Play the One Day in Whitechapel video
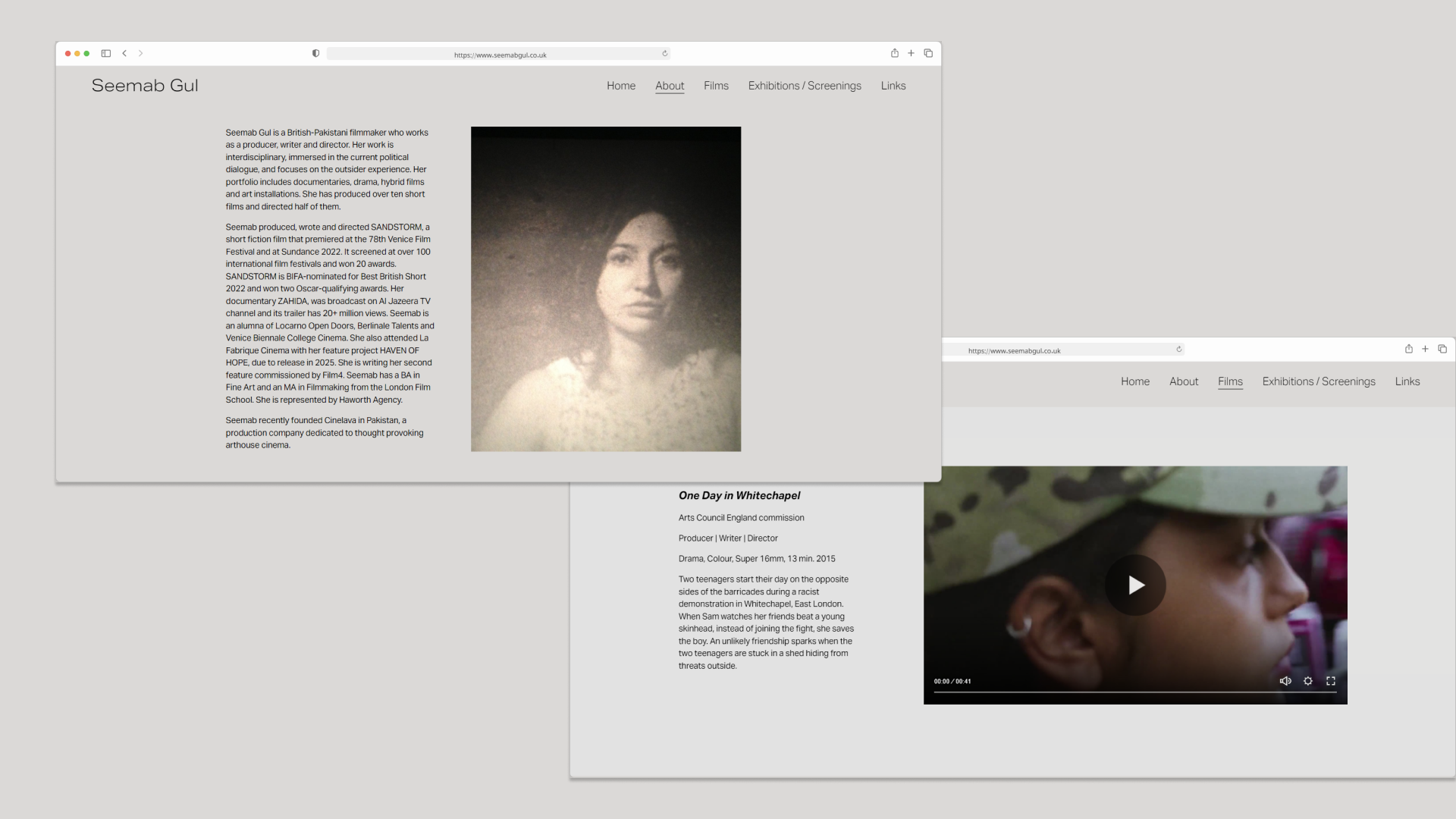The height and width of the screenshot is (819, 1456). tap(1135, 585)
